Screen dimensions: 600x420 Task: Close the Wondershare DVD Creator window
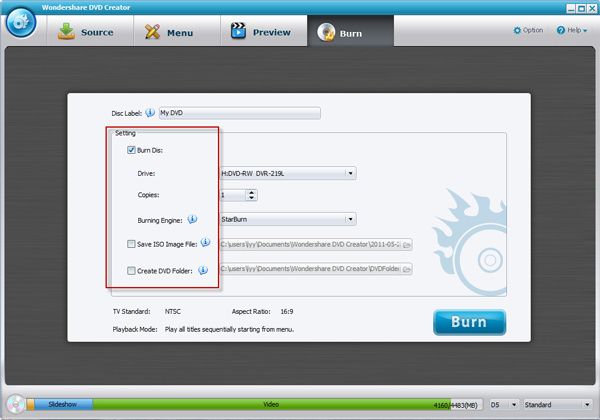click(592, 8)
